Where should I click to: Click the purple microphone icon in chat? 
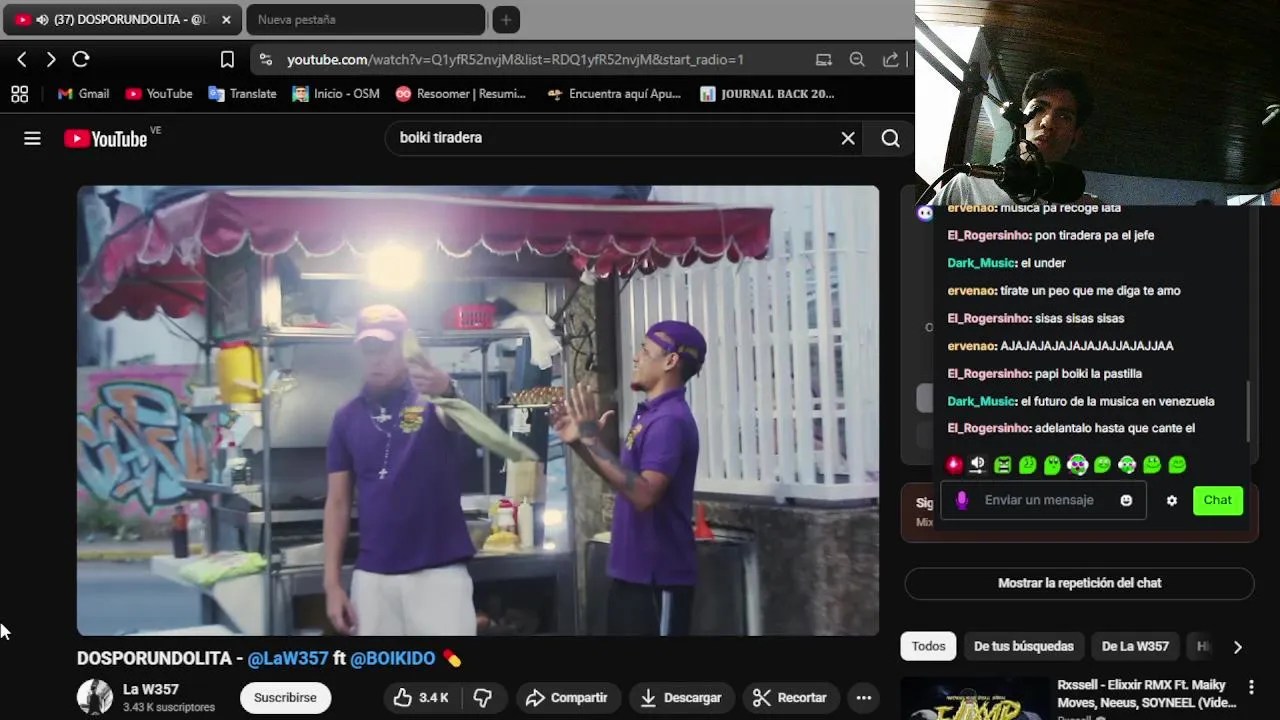(x=962, y=500)
